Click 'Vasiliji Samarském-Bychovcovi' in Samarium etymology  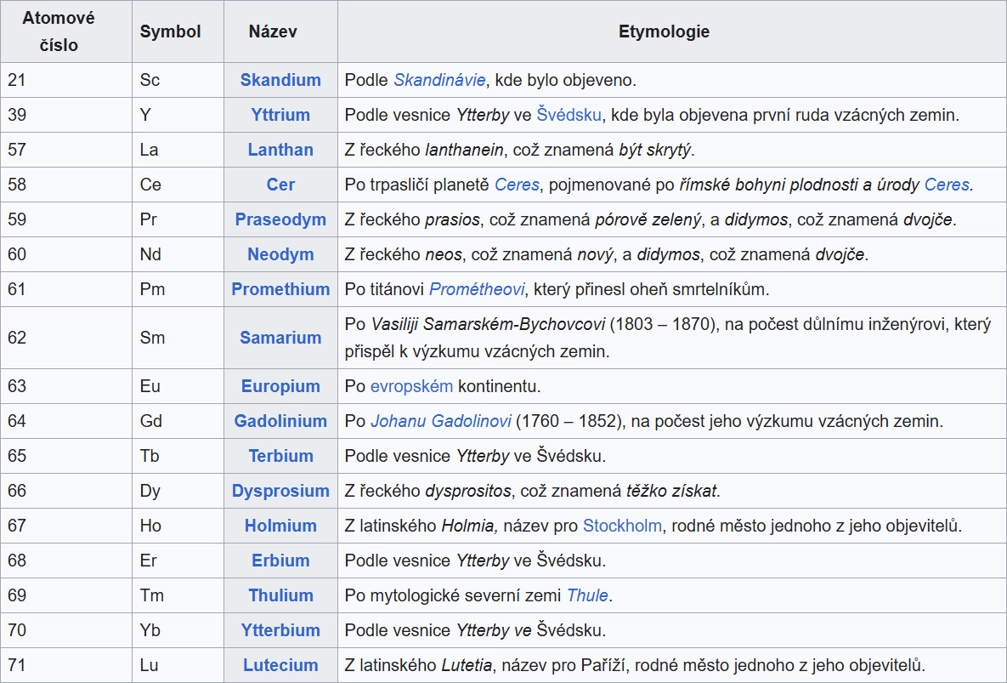coord(488,323)
